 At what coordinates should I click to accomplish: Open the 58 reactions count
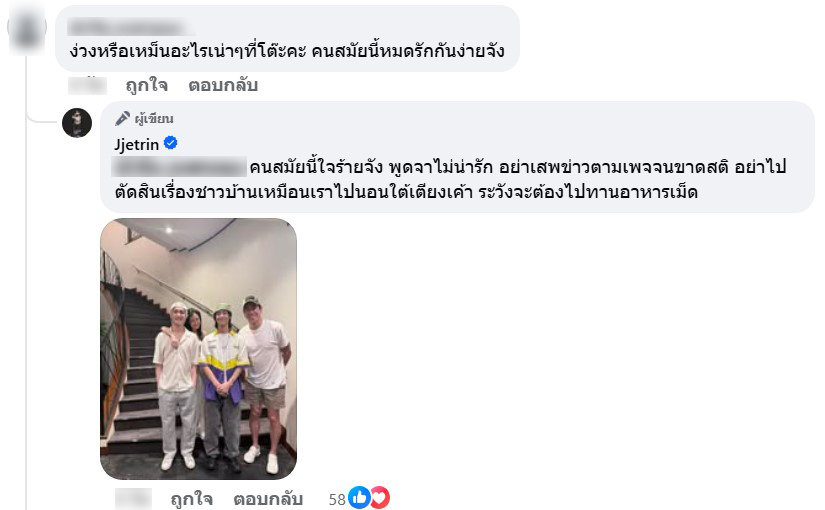(337, 499)
